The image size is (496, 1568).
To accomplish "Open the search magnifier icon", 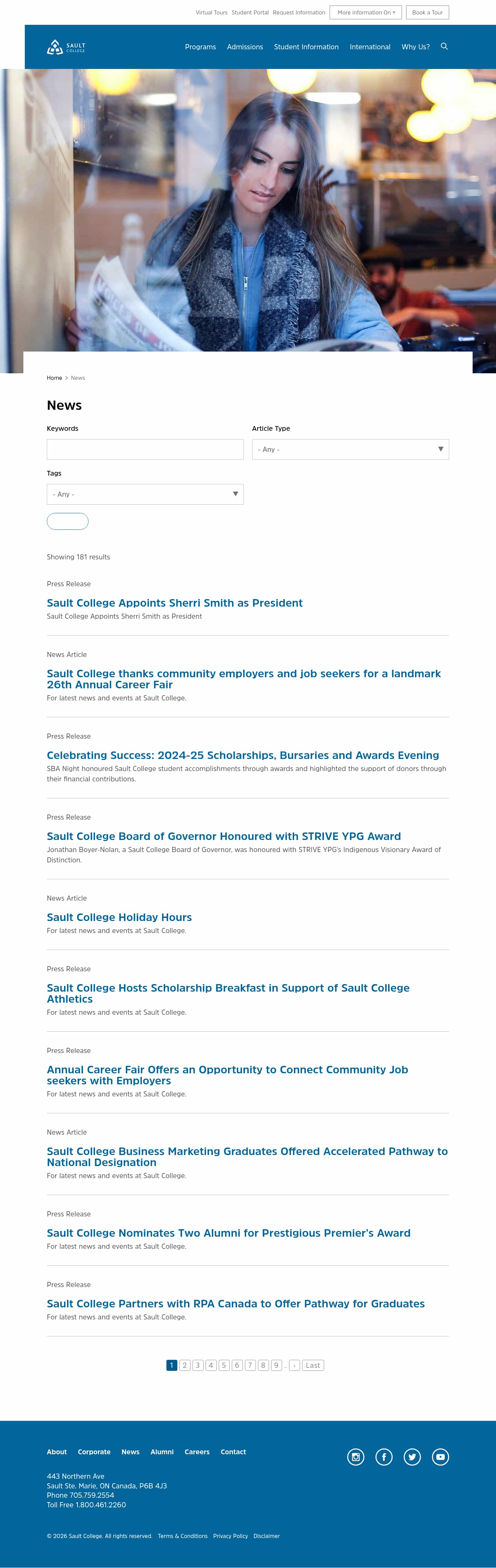I will 444,46.
